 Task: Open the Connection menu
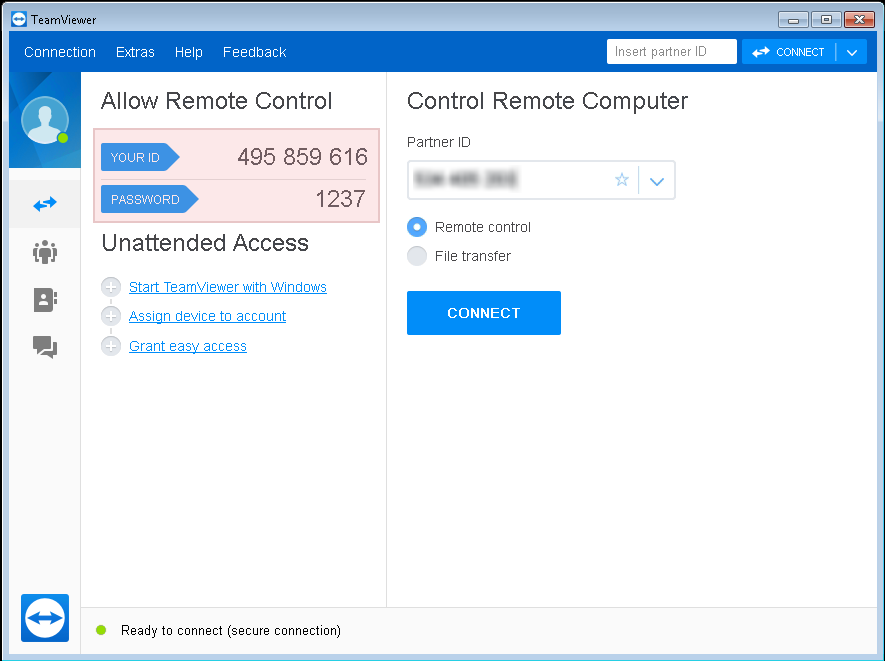click(x=60, y=52)
